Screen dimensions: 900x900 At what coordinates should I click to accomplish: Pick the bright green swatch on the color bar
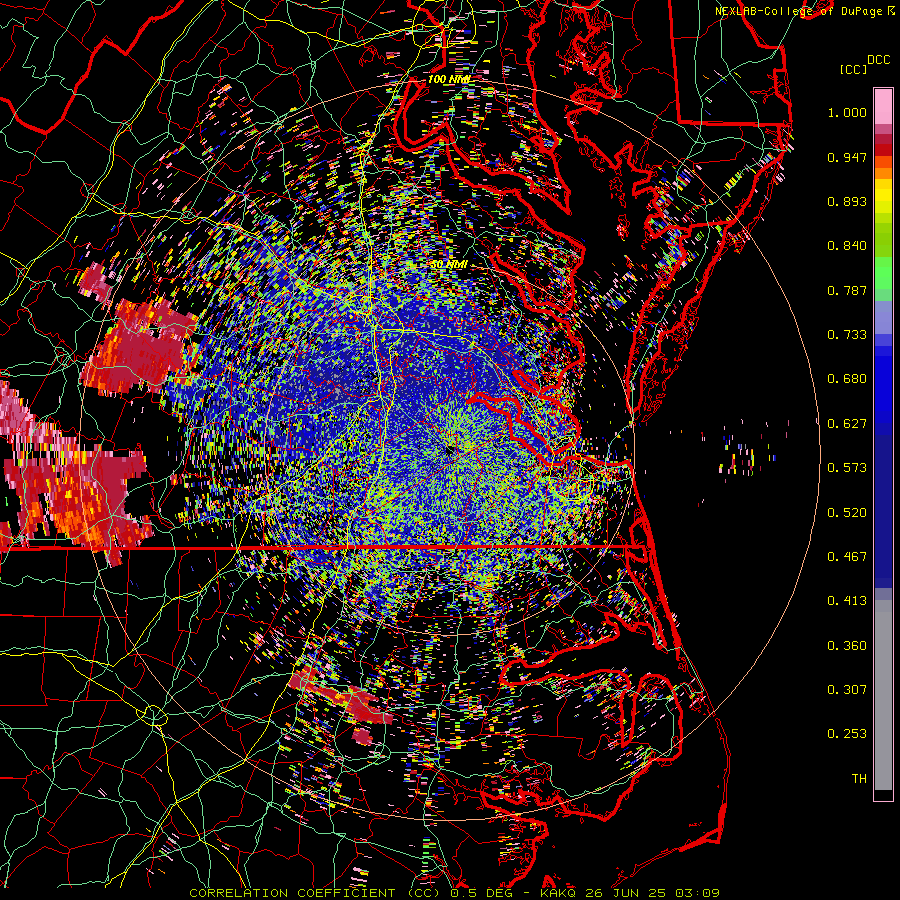pyautogui.click(x=883, y=273)
